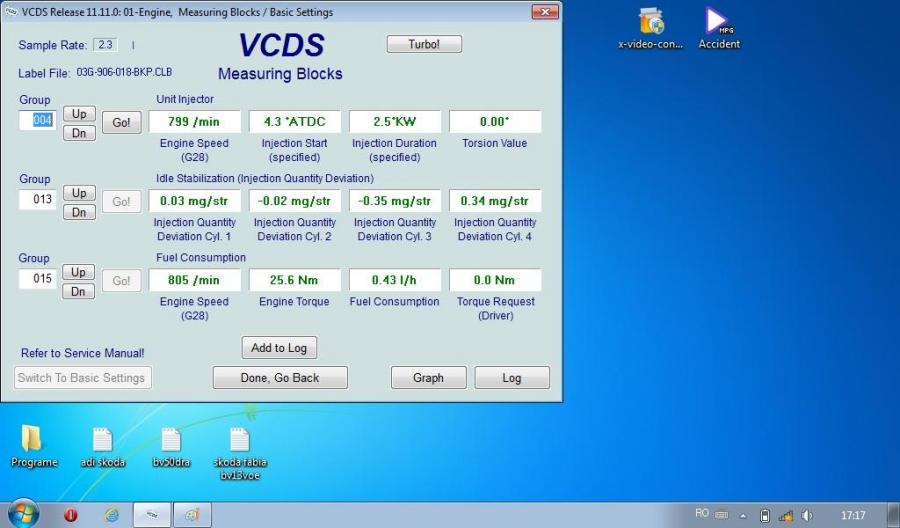The image size is (900, 528).
Task: Launch Internet Explorer from the taskbar
Action: tap(112, 515)
